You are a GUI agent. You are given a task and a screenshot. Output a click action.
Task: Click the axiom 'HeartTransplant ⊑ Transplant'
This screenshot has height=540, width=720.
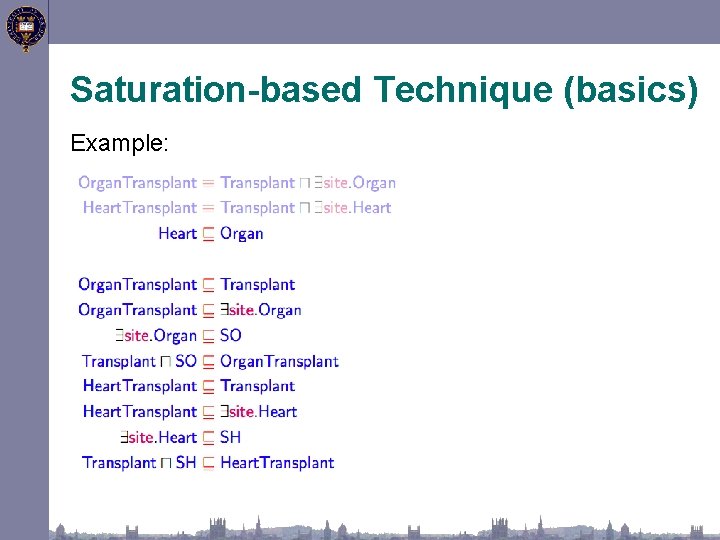[x=189, y=386]
